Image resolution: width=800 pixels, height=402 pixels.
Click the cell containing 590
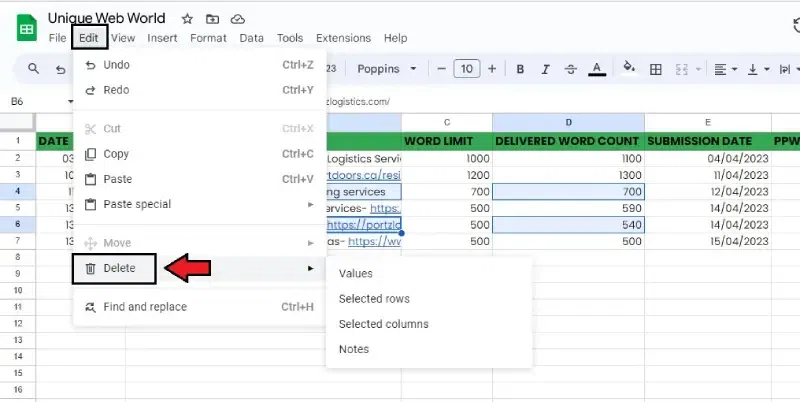click(x=568, y=208)
